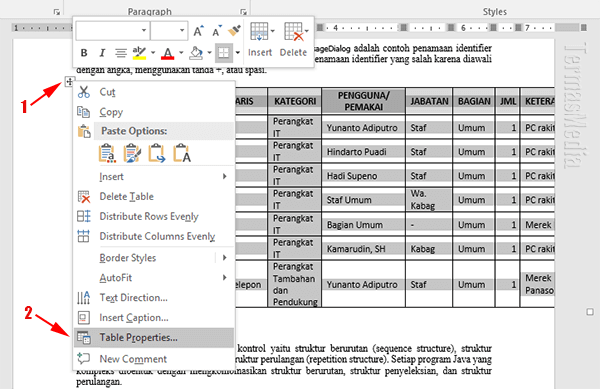Choose the third paste option icon
Image resolution: width=600 pixels, height=389 pixels.
pos(157,153)
